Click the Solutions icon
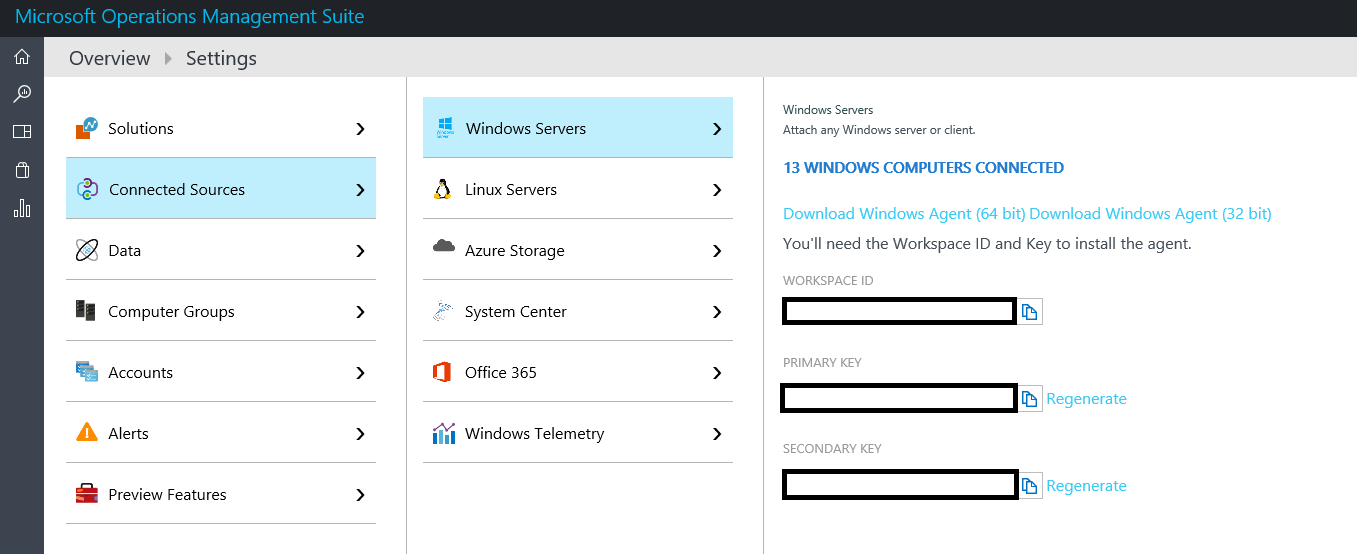This screenshot has height=554, width=1357. (87, 128)
